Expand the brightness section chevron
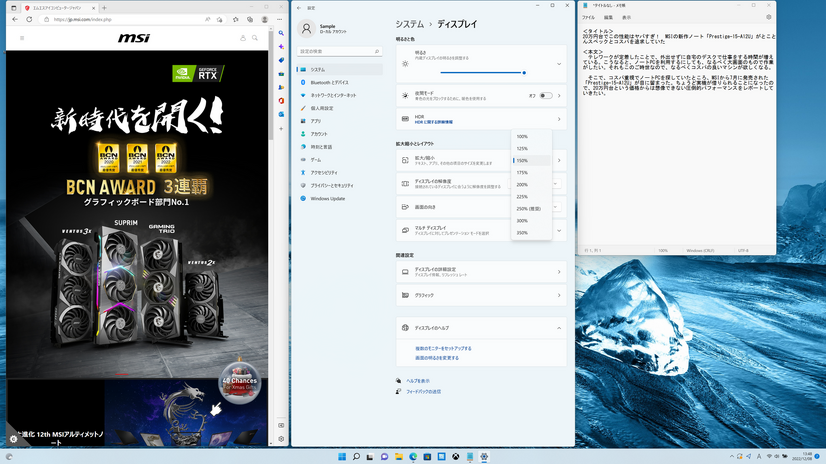Image resolution: width=826 pixels, height=464 pixels. (x=559, y=64)
